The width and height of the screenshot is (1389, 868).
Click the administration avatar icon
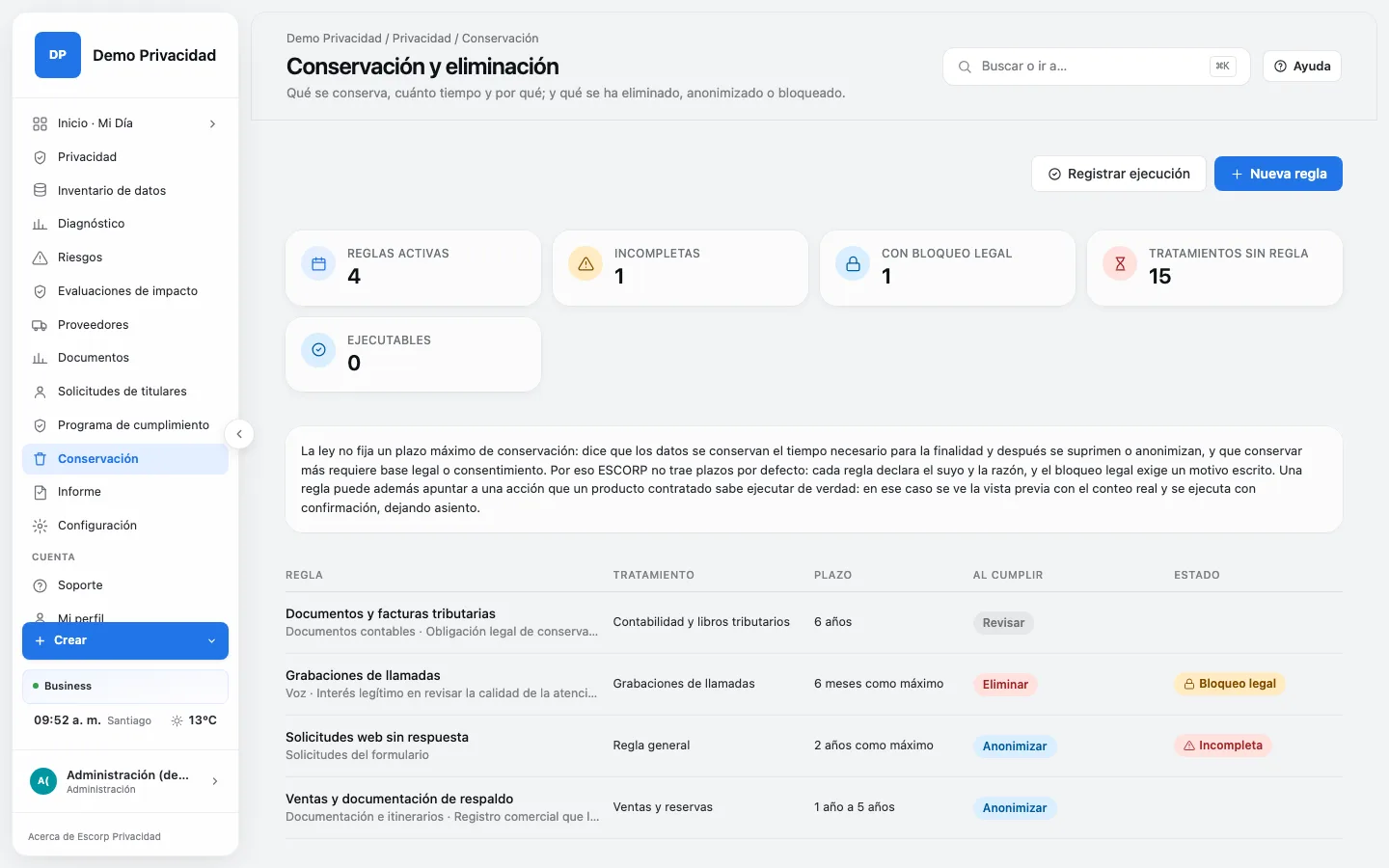43,781
